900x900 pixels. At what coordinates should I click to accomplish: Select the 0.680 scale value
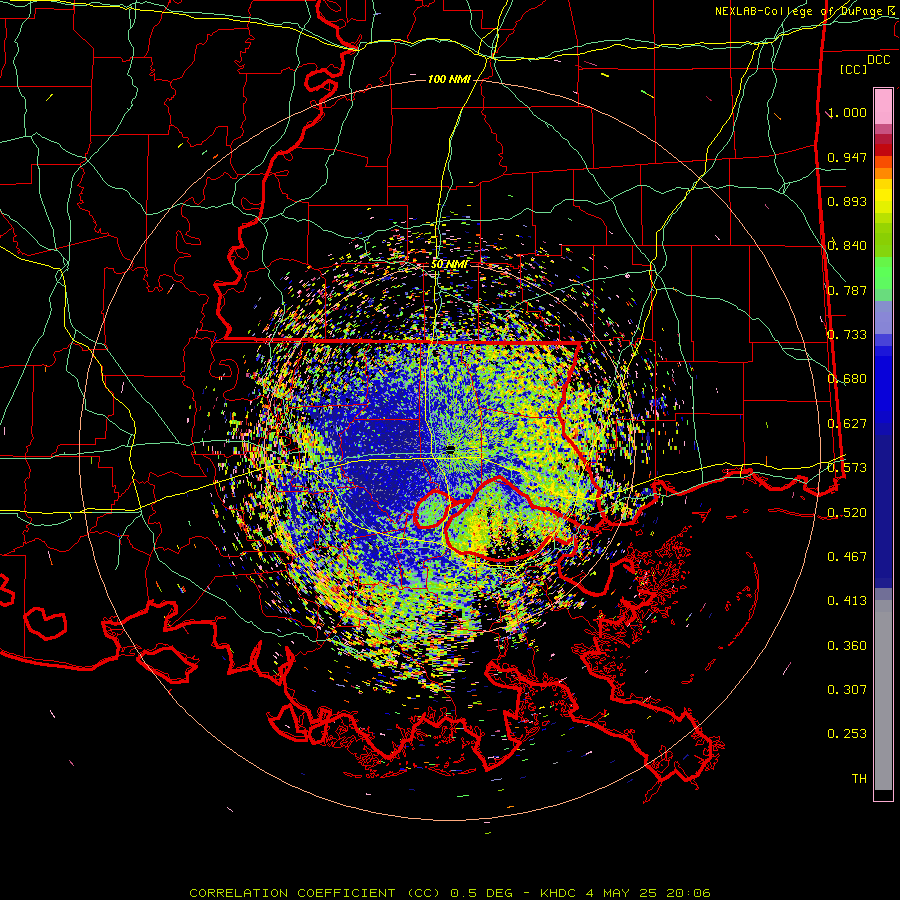847,379
